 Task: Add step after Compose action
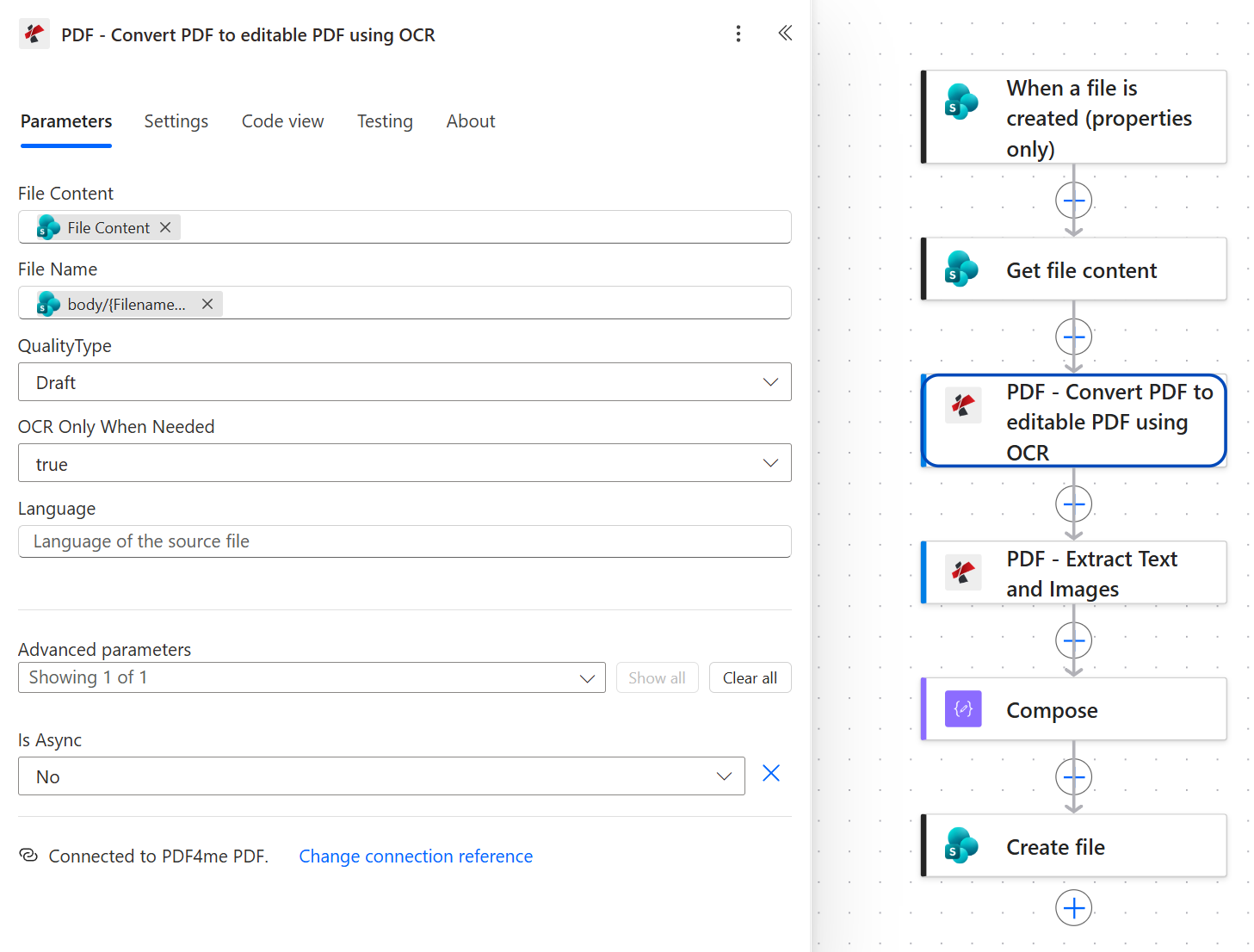pyautogui.click(x=1073, y=777)
